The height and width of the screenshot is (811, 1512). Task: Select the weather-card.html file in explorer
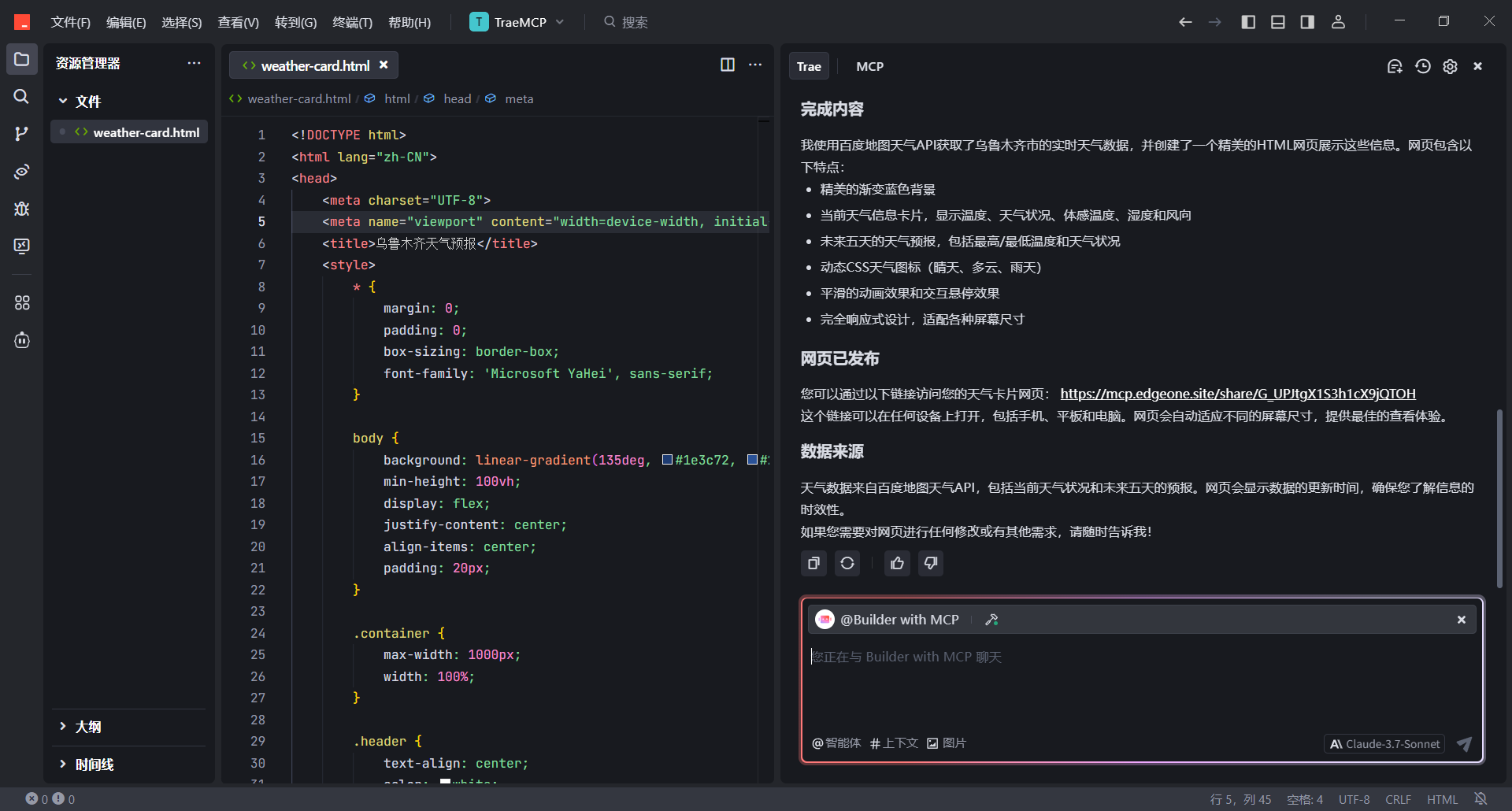click(129, 132)
